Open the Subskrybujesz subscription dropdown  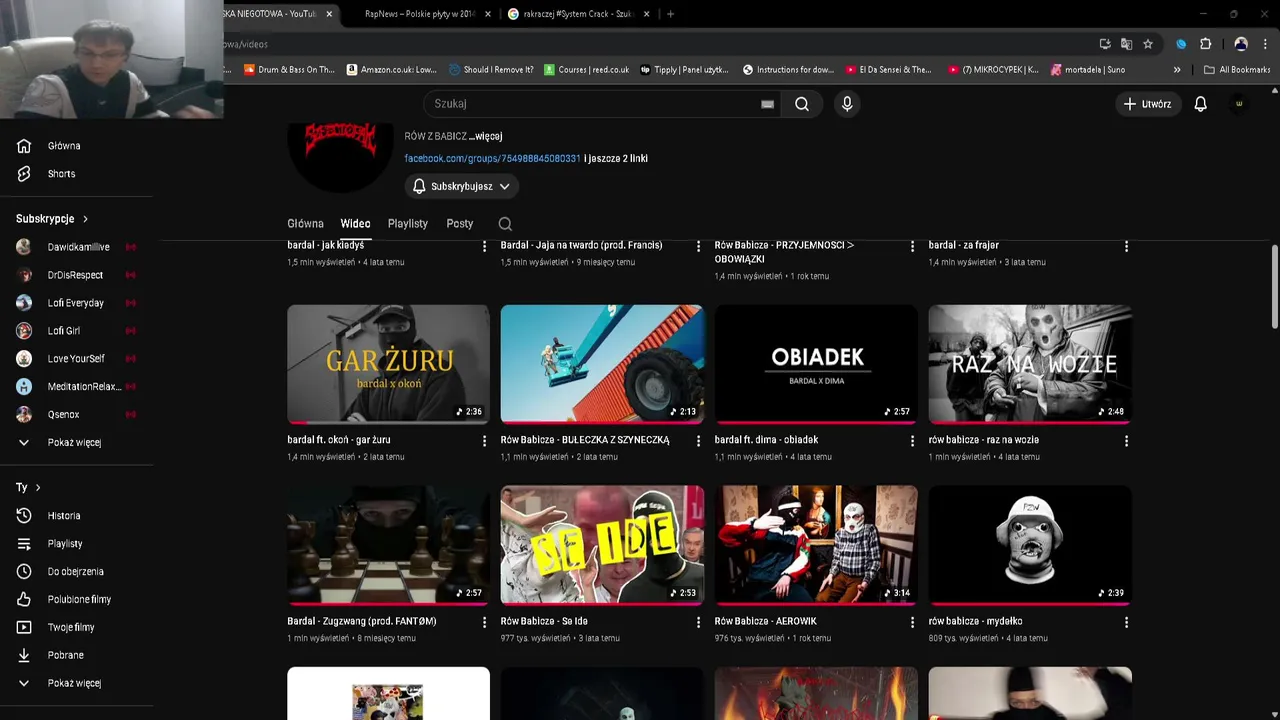pos(461,187)
